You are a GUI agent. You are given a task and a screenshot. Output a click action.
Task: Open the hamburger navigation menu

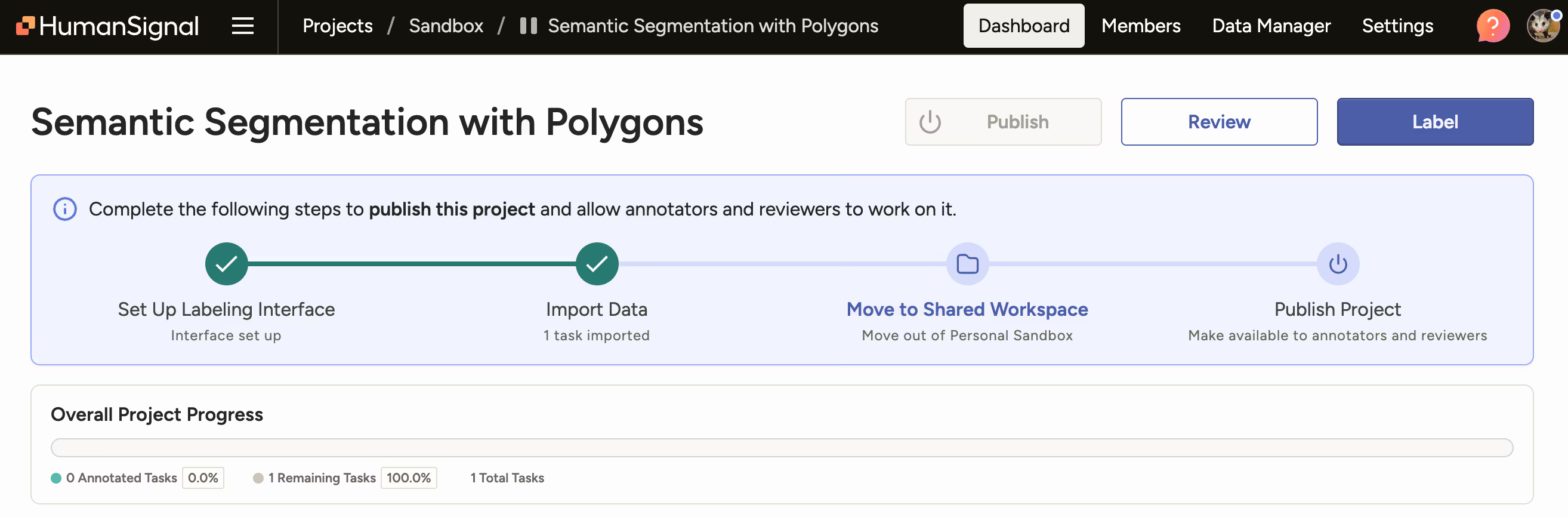pos(242,26)
